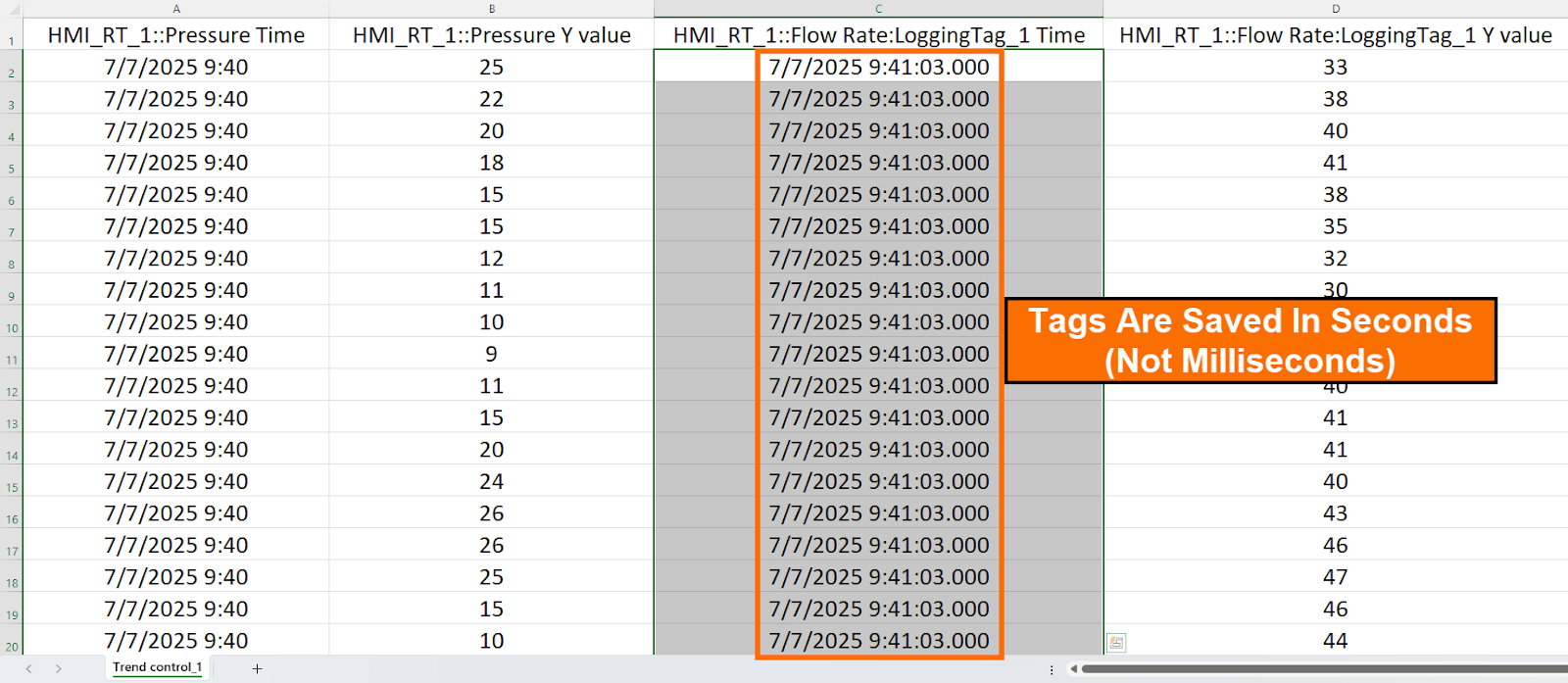Click the horizontal scrollbar thumb
The height and width of the screenshot is (683, 1568).
coord(1323,669)
